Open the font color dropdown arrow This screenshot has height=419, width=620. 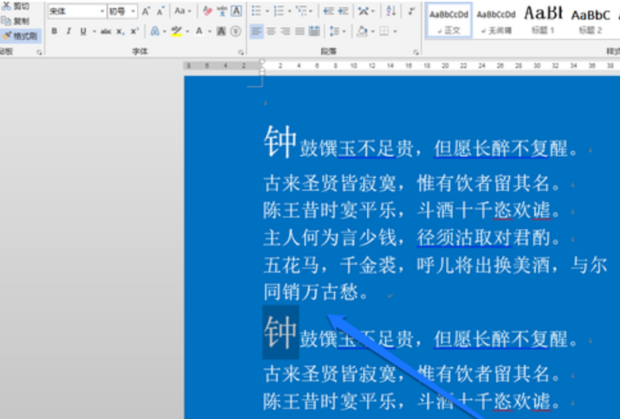click(x=210, y=31)
